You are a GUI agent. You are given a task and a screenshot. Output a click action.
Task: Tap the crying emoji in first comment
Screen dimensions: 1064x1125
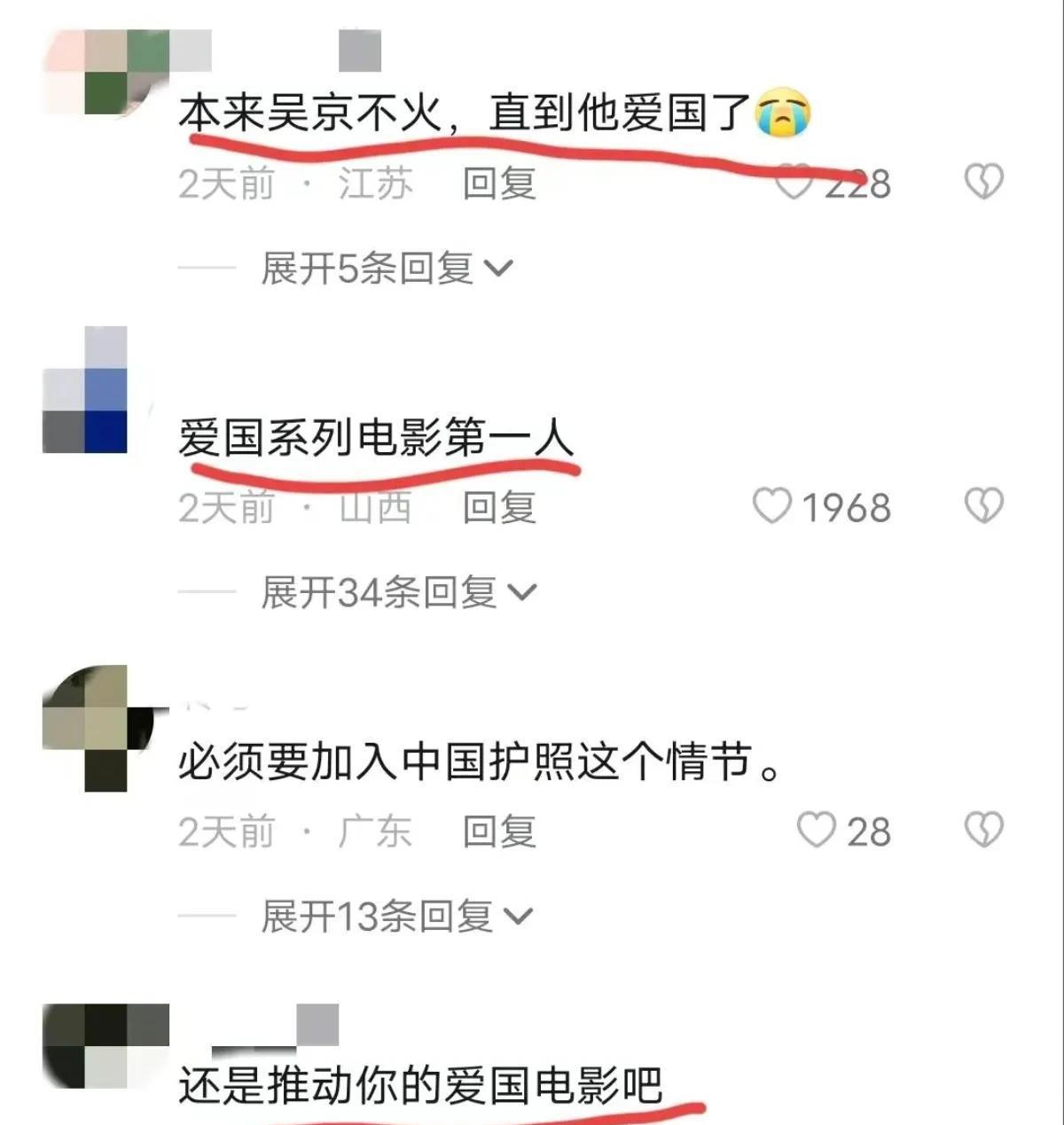(x=783, y=113)
